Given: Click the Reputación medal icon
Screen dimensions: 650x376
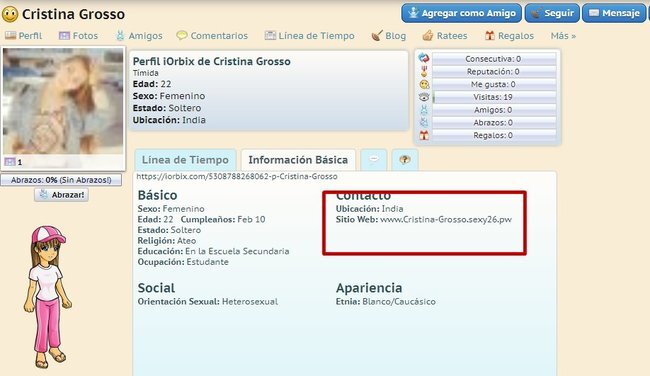Looking at the screenshot, I should click(x=424, y=71).
